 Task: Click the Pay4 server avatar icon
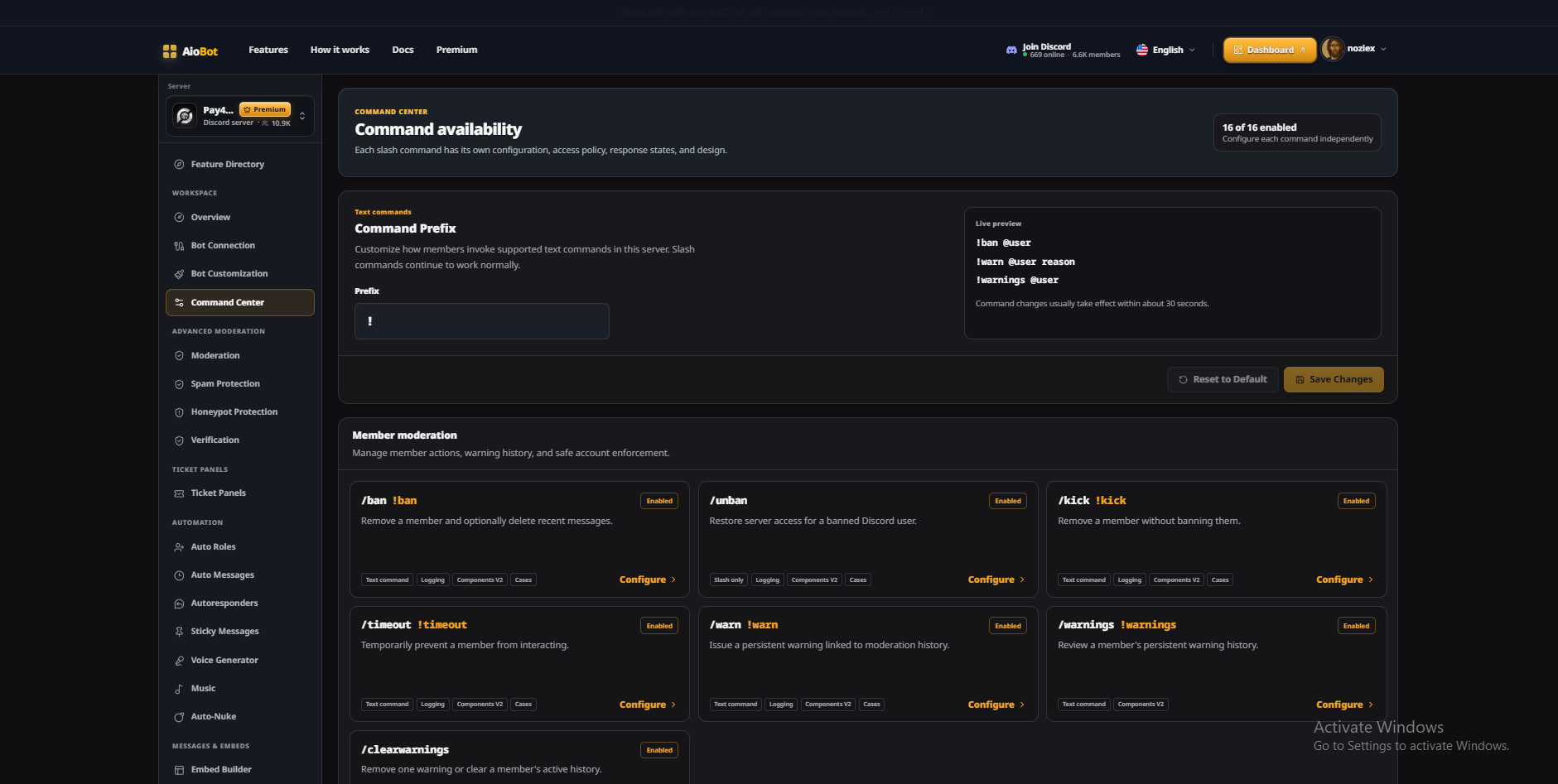coord(186,116)
